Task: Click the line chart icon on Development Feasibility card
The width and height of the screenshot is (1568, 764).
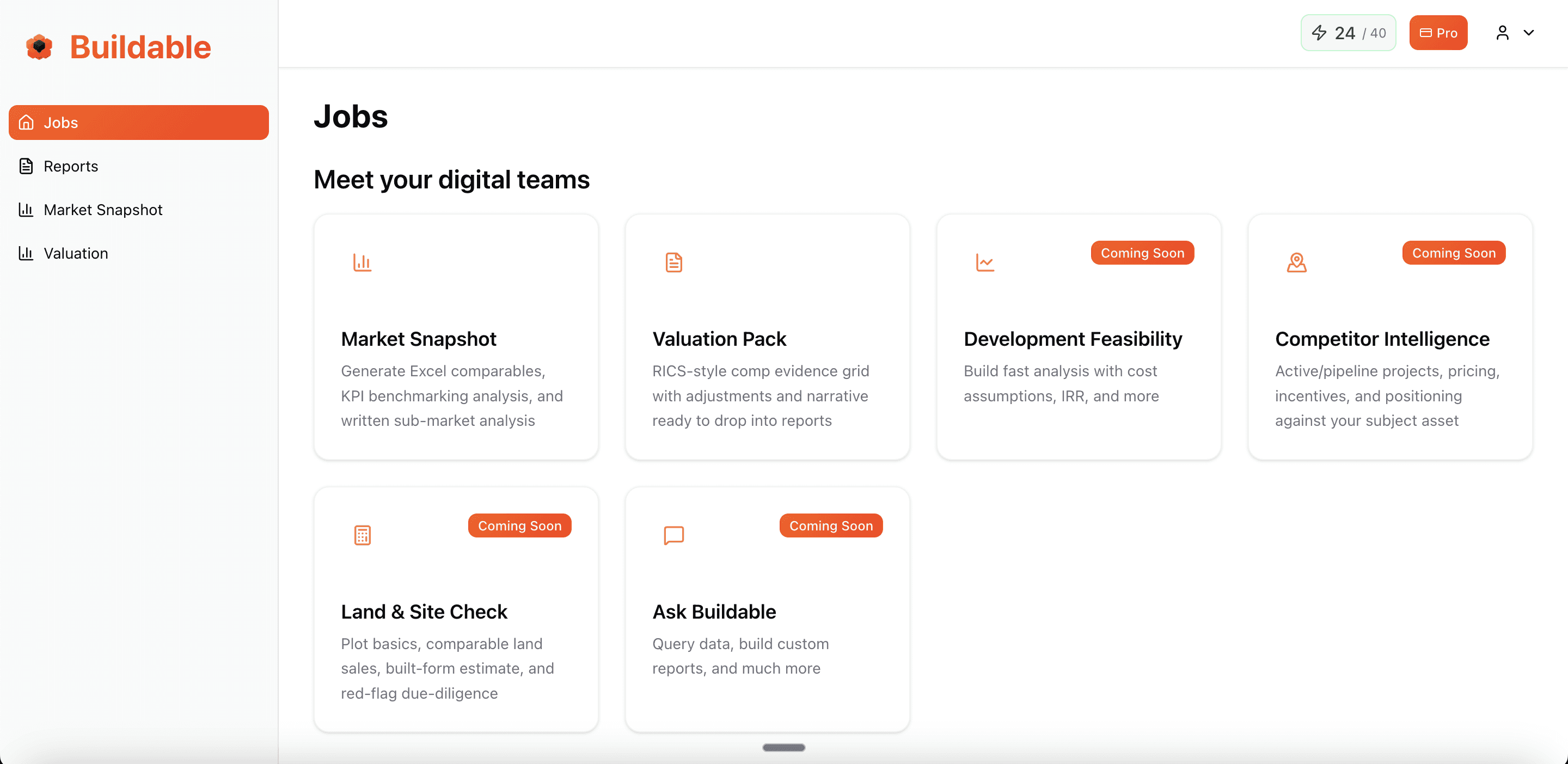Action: tap(985, 262)
